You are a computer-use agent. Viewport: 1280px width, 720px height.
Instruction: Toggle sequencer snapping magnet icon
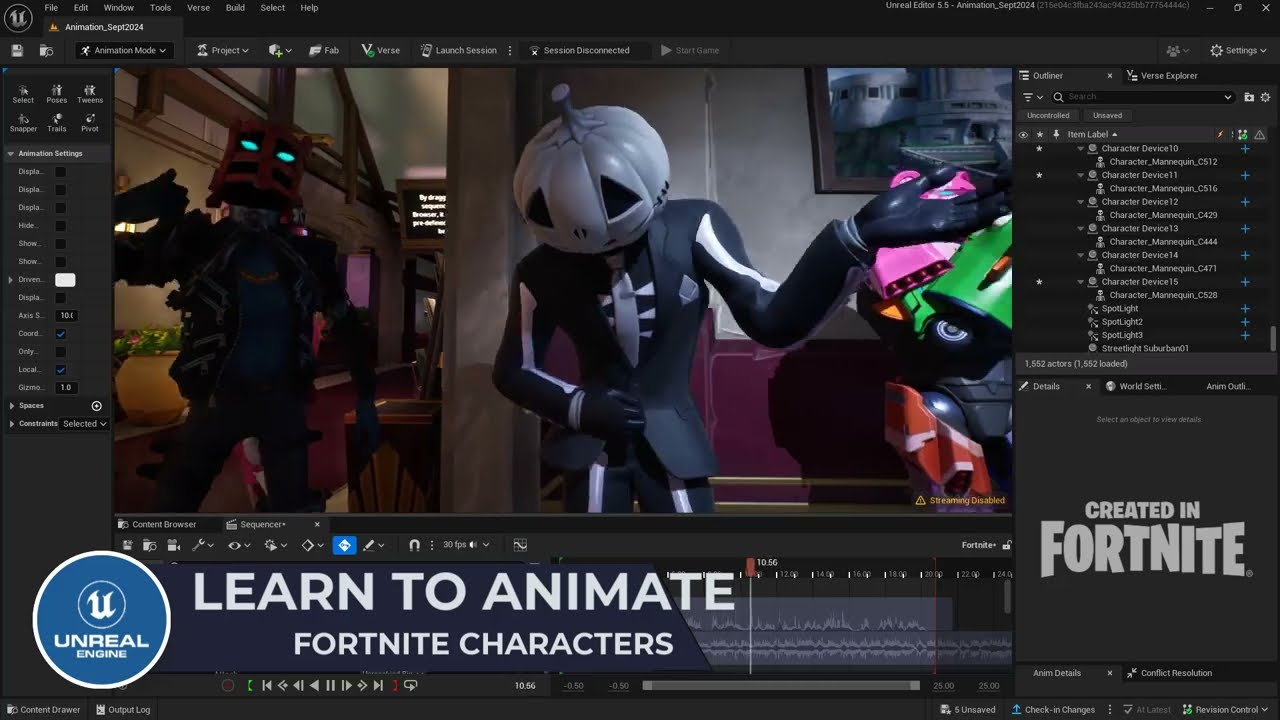pos(414,545)
